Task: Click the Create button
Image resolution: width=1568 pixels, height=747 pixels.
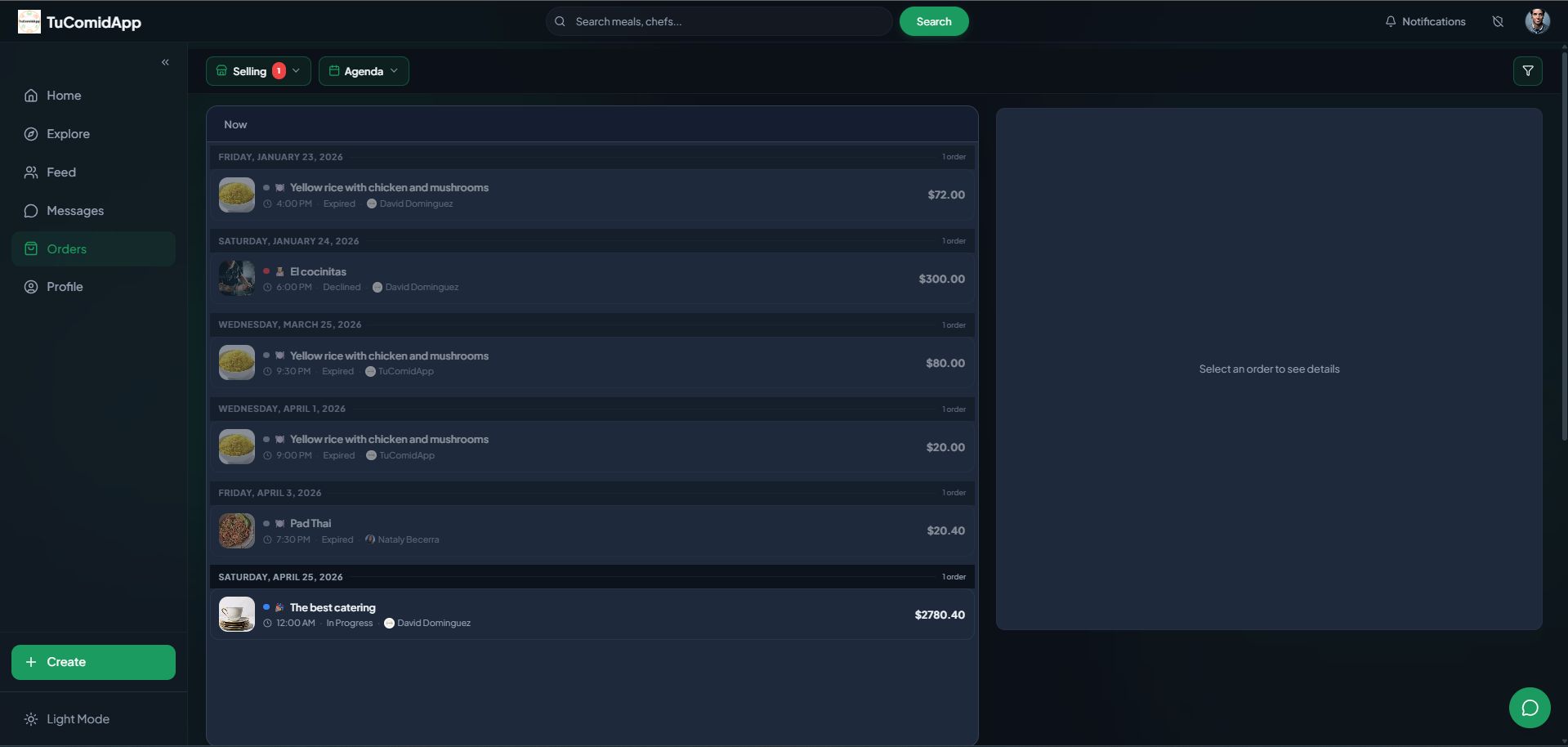Action: tap(92, 662)
